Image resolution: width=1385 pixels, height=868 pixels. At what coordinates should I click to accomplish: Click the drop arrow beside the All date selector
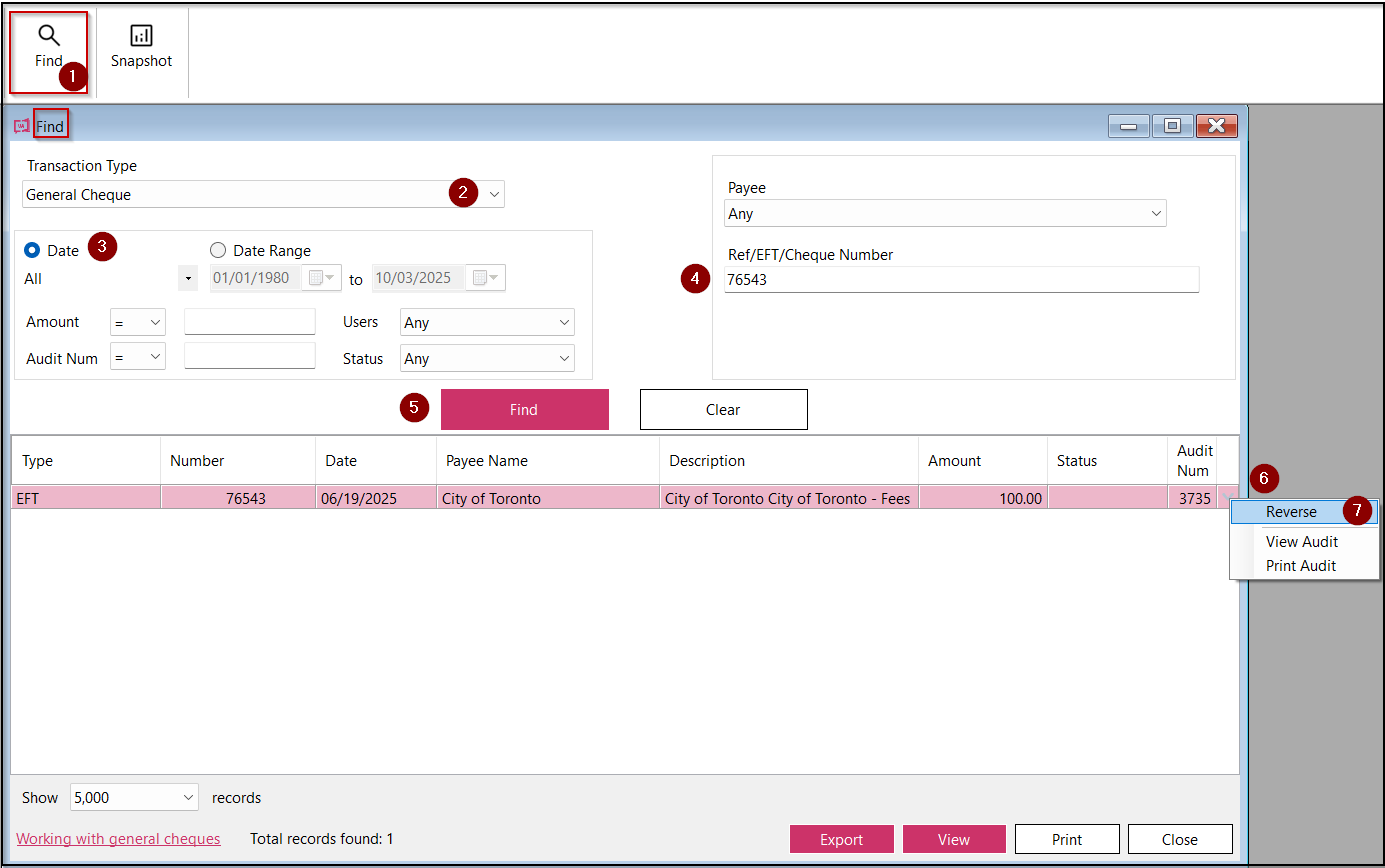188,278
